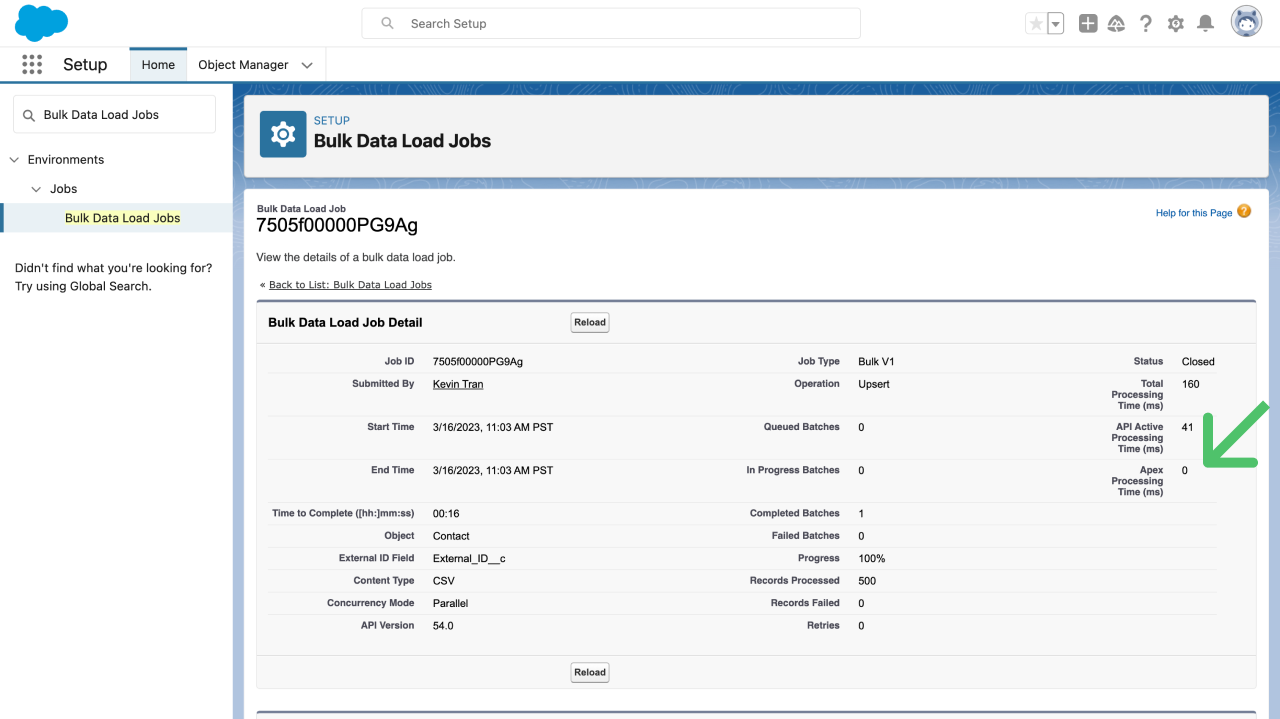Image resolution: width=1280 pixels, height=719 pixels.
Task: Expand the Object Manager chevron menu
Action: (307, 65)
